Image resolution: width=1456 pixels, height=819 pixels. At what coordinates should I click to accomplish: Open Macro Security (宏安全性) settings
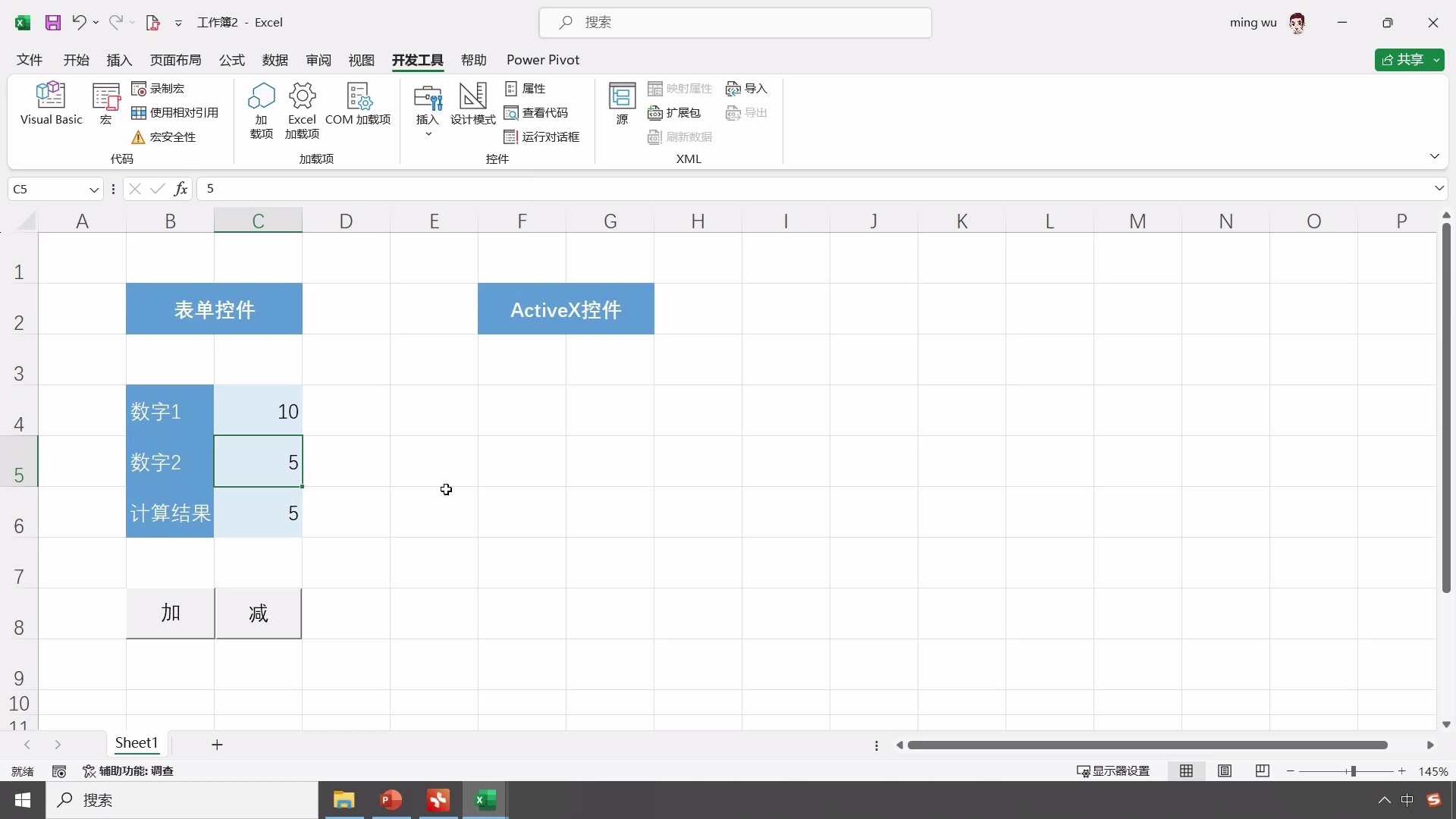(164, 137)
